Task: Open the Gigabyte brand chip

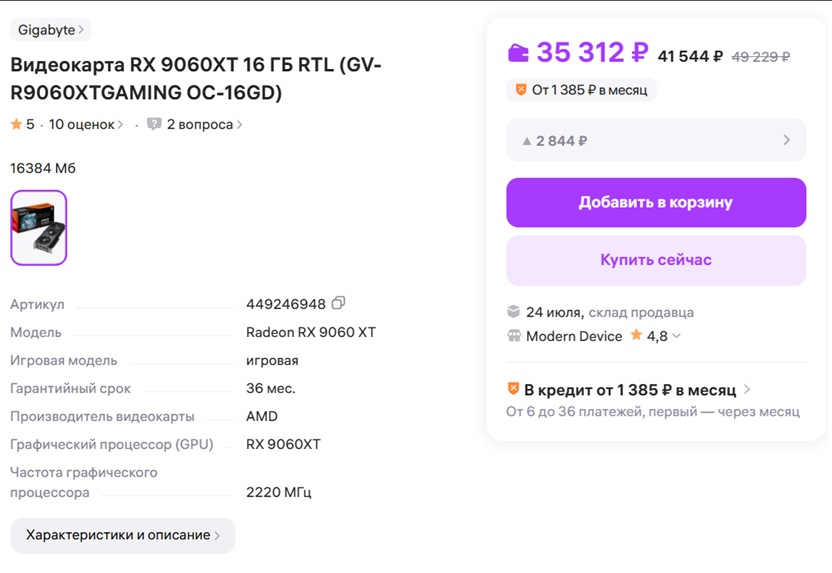Action: (x=50, y=30)
